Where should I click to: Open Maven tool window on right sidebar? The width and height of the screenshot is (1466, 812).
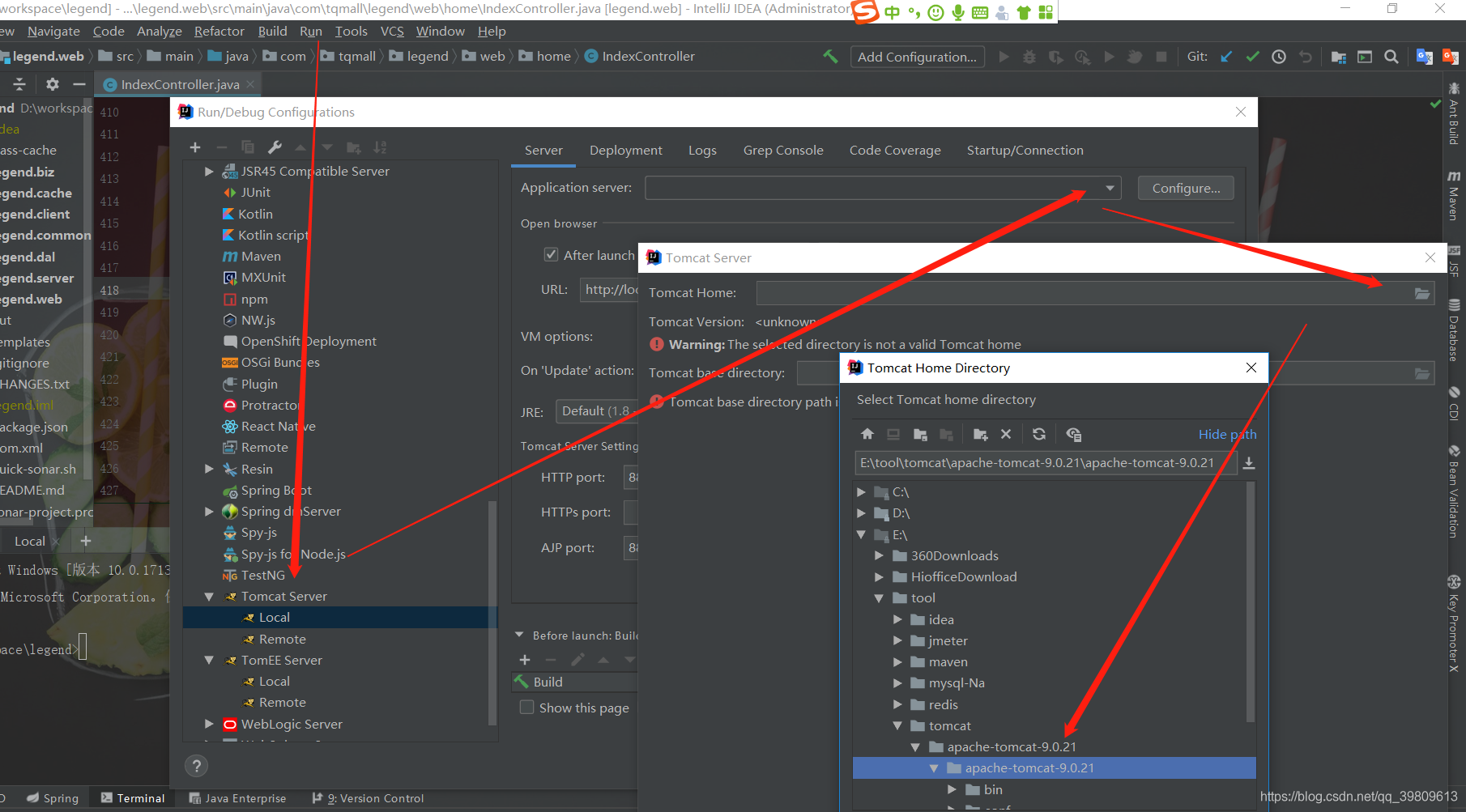[1454, 195]
